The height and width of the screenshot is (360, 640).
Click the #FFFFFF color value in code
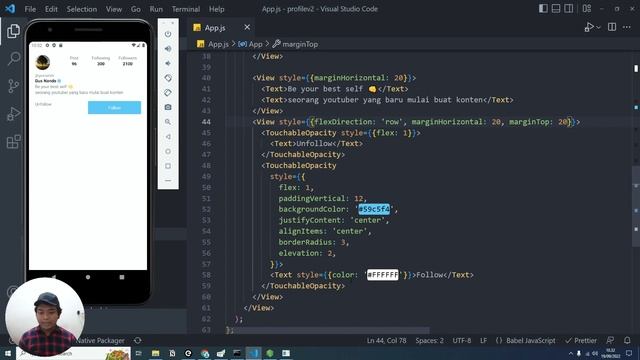point(382,275)
